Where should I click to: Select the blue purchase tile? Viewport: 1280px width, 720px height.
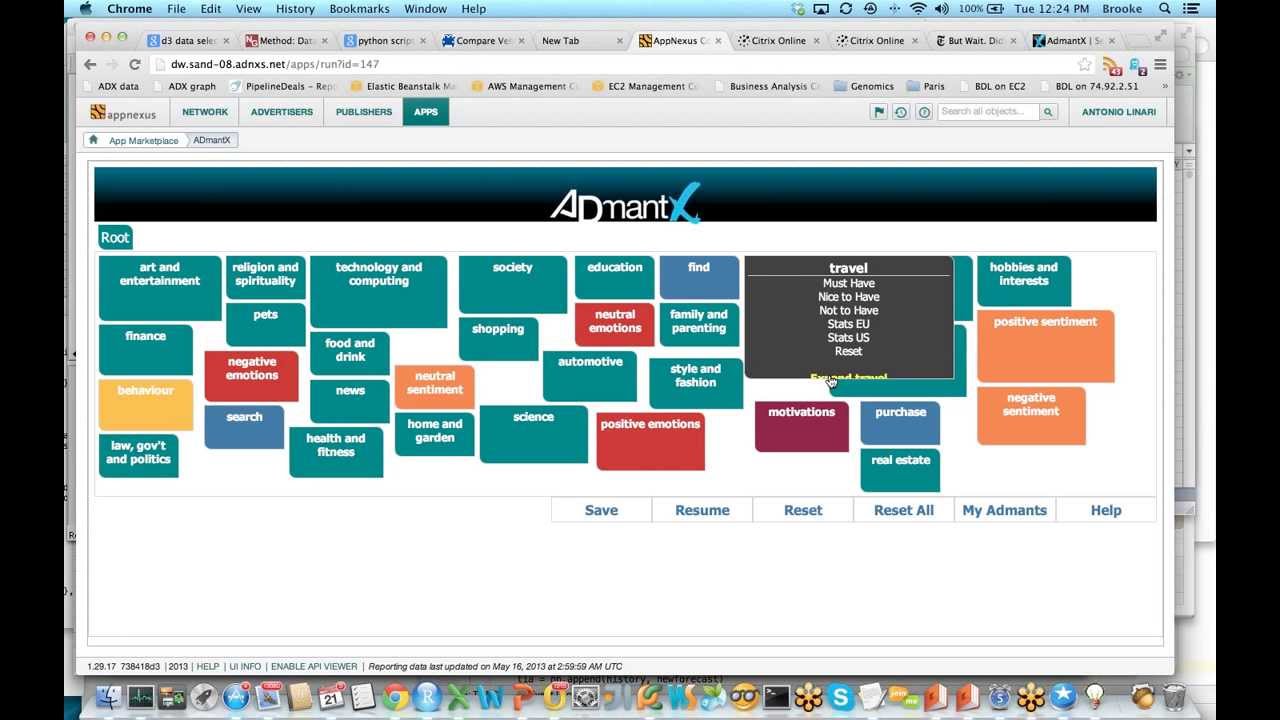coord(900,424)
